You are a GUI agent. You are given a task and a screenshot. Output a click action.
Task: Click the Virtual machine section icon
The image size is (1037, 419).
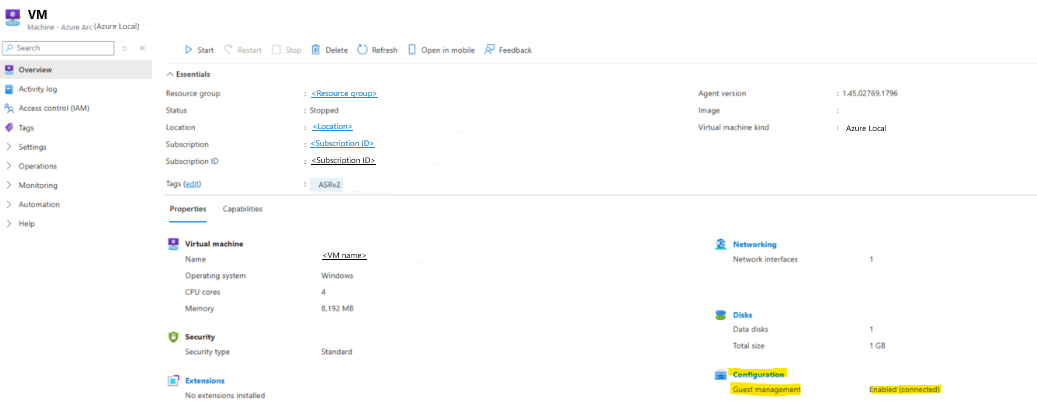pos(173,244)
